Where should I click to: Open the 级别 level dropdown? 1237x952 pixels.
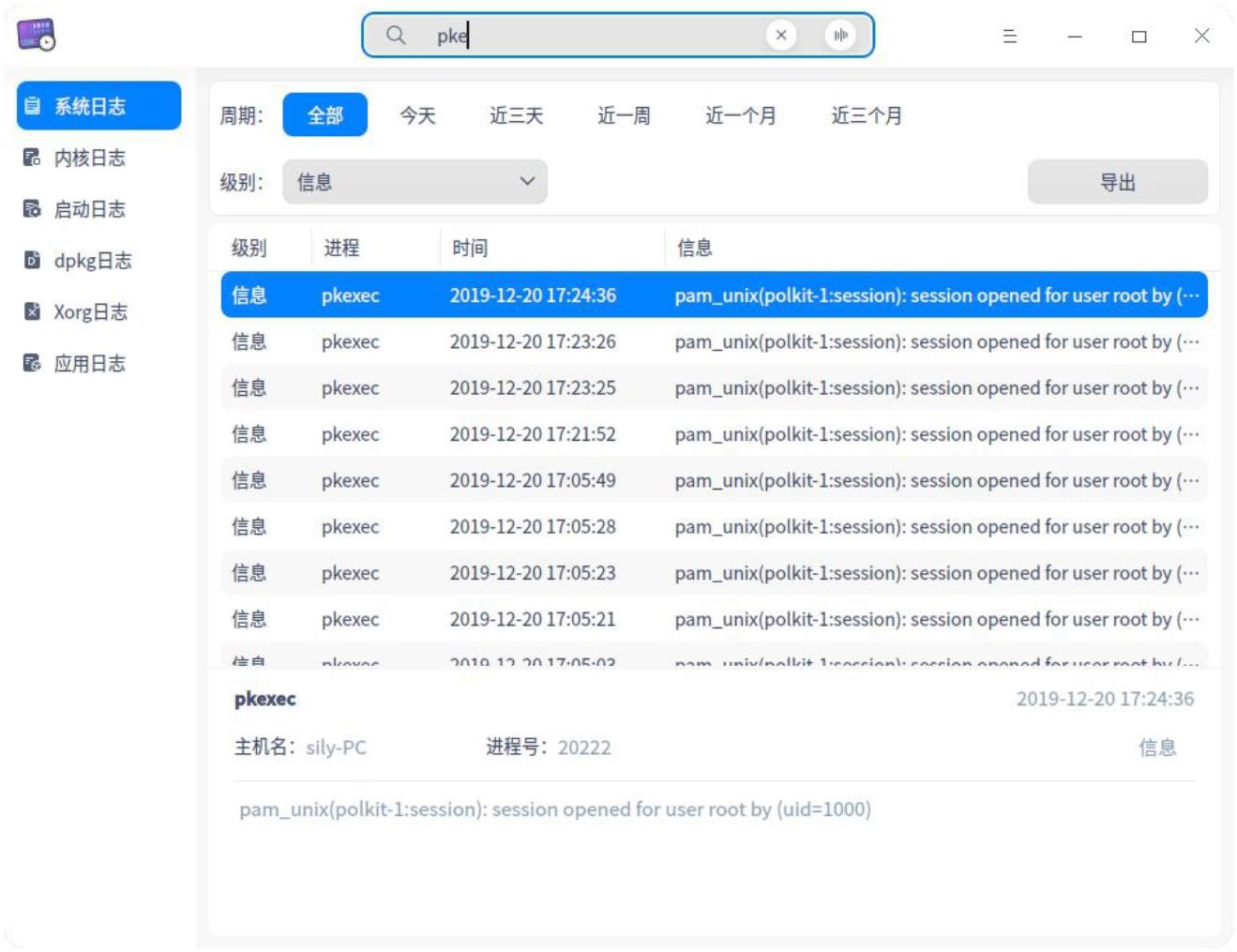click(415, 182)
